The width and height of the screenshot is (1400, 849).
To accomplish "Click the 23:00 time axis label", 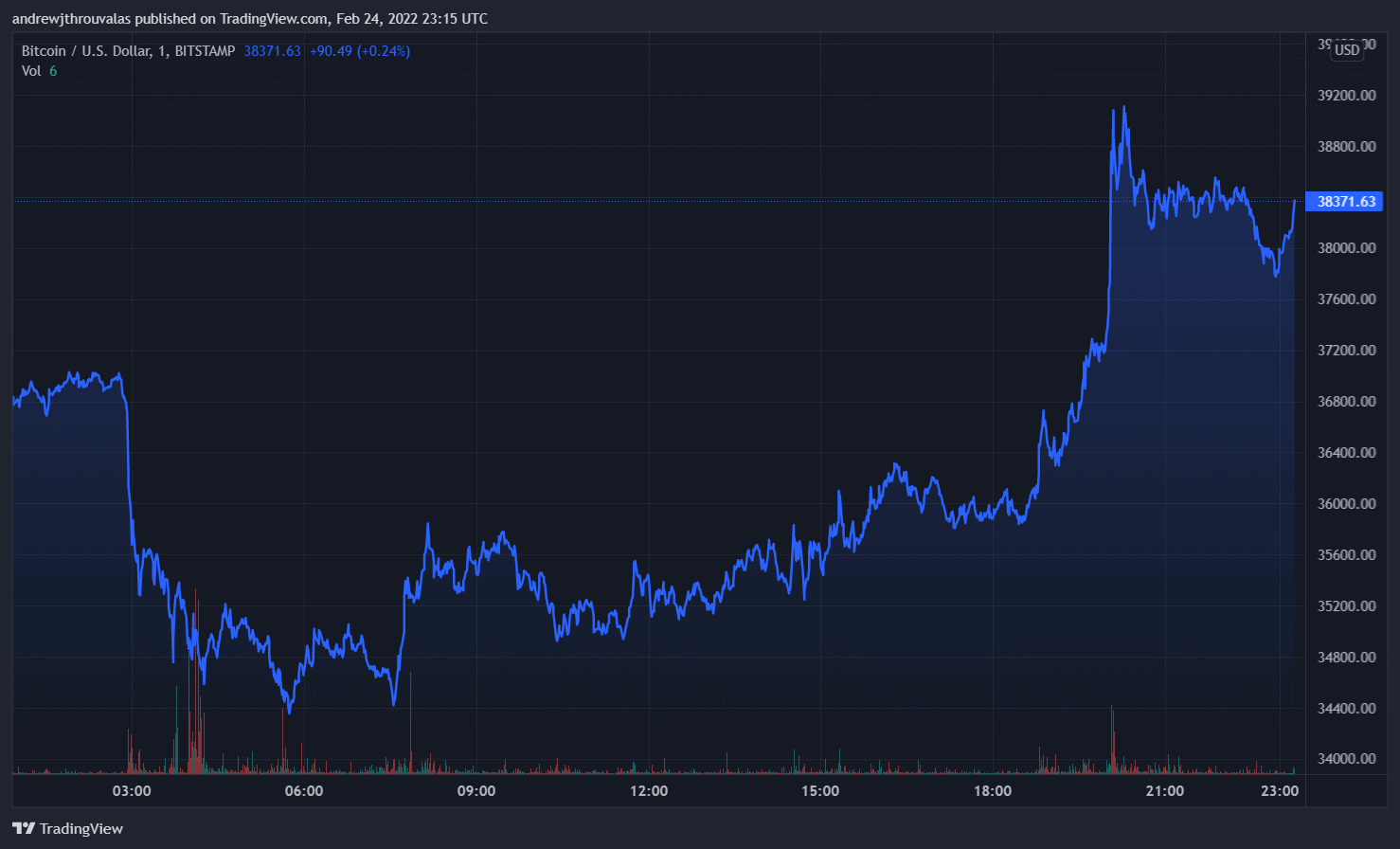I will click(1280, 790).
